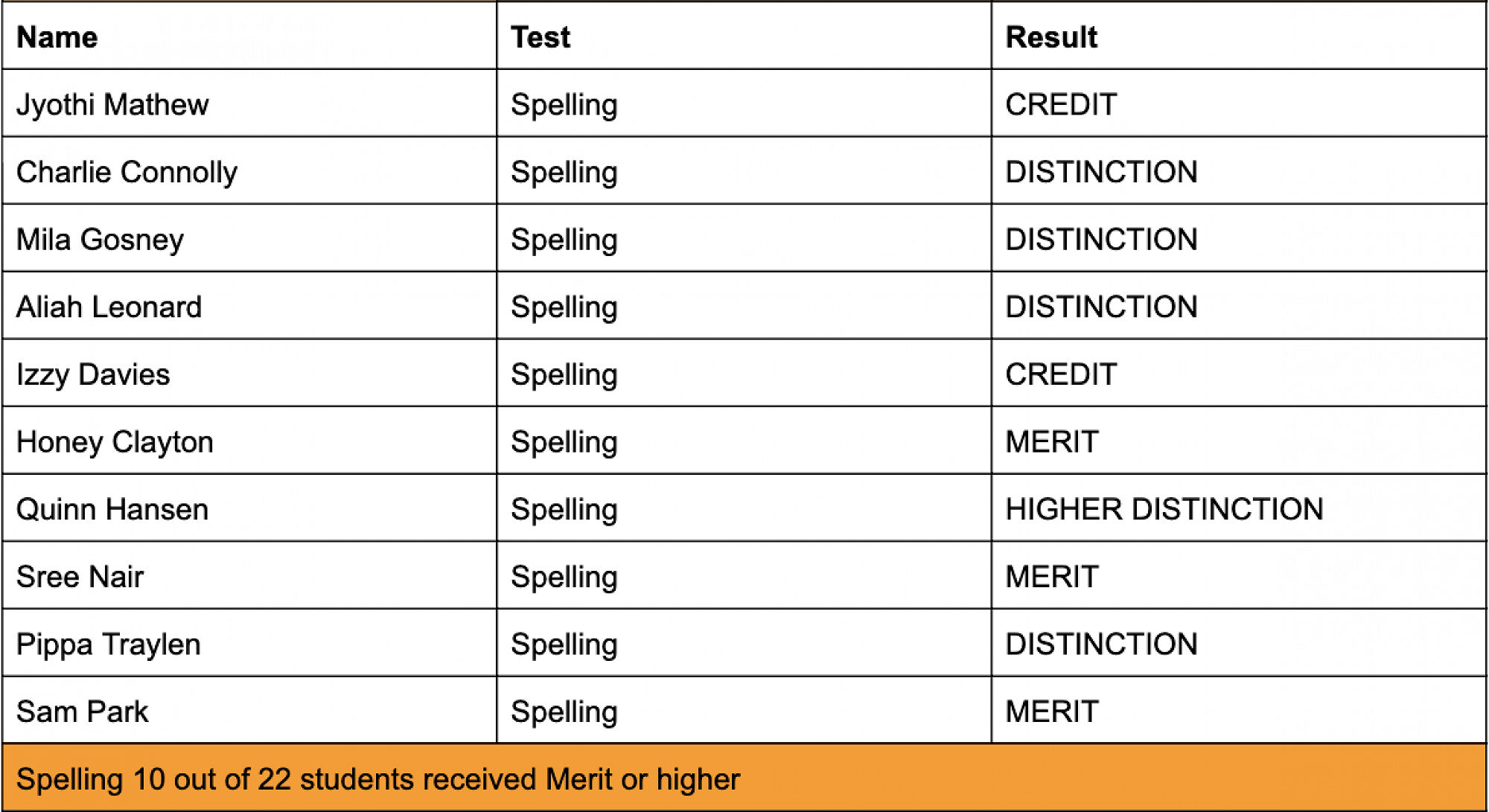
Task: Click Quinn Hansen in the table
Action: pyautogui.click(x=112, y=509)
